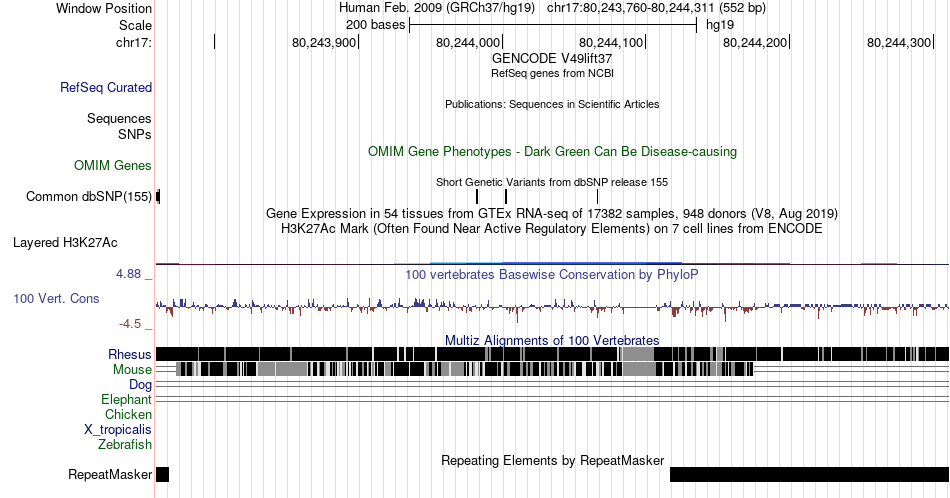Click the Window Position label
Screen dimensions: 950x498
coord(104,8)
